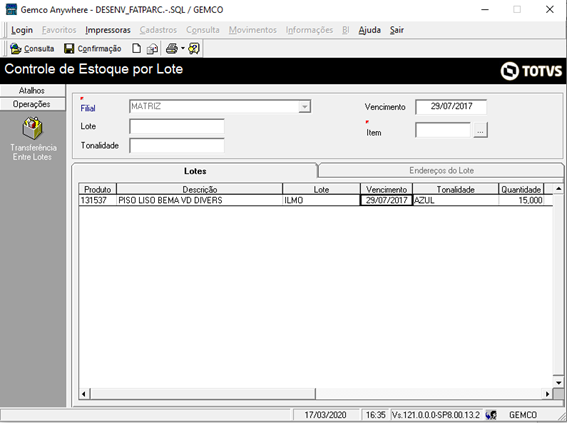Click the Vencimento date field
The height and width of the screenshot is (423, 567).
click(x=451, y=107)
